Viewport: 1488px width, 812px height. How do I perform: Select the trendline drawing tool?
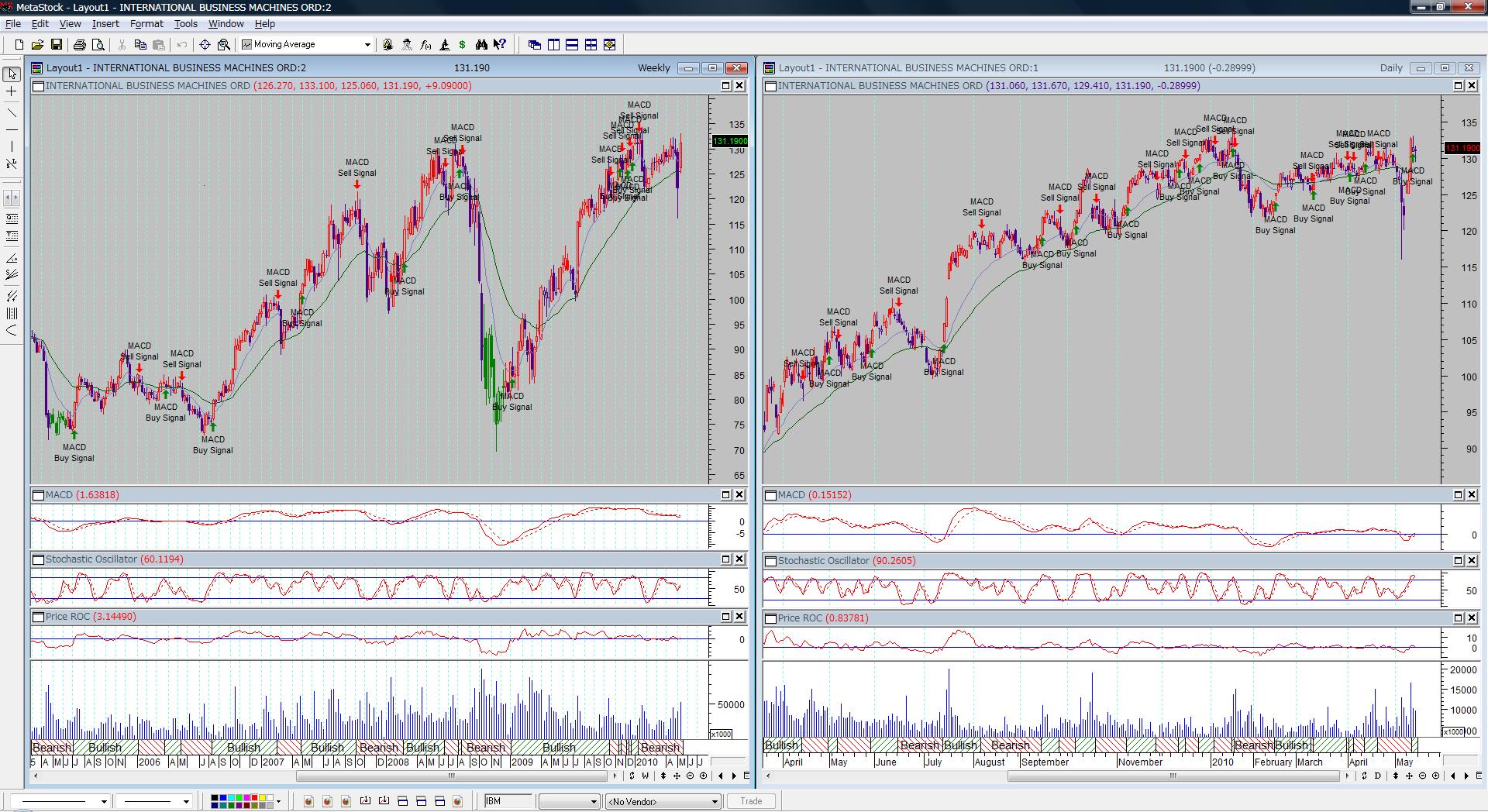click(x=12, y=112)
